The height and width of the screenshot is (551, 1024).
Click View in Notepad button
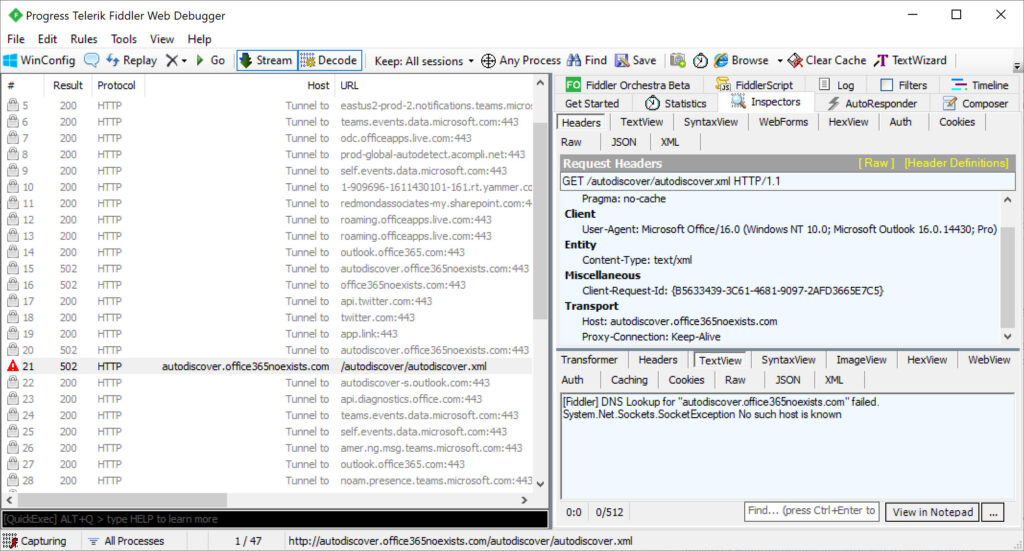(933, 512)
